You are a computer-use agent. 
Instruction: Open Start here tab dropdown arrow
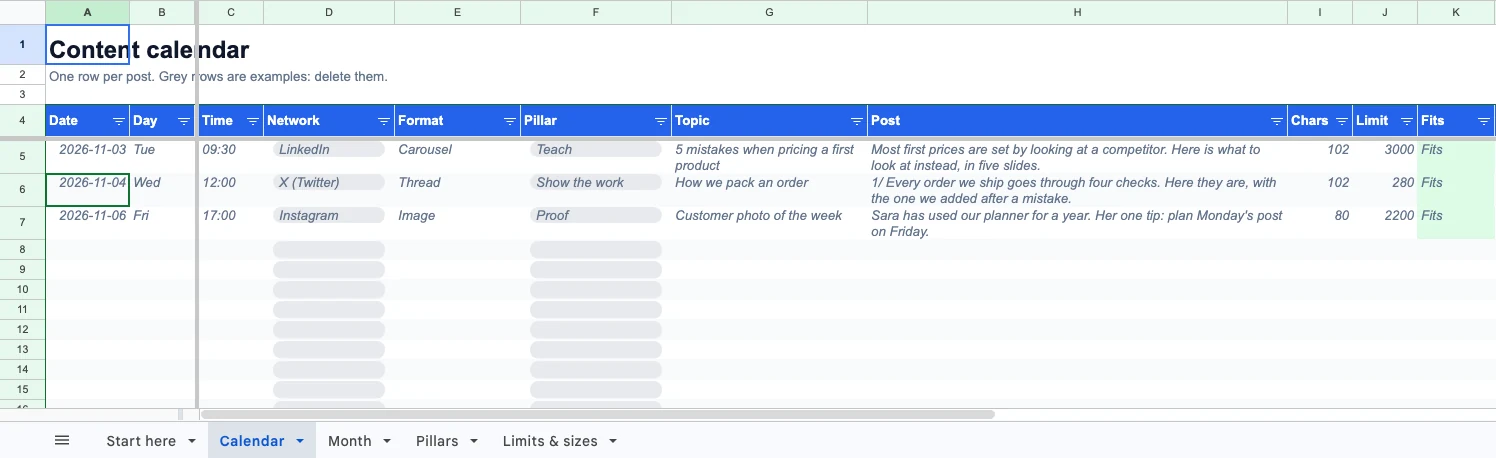click(x=190, y=441)
